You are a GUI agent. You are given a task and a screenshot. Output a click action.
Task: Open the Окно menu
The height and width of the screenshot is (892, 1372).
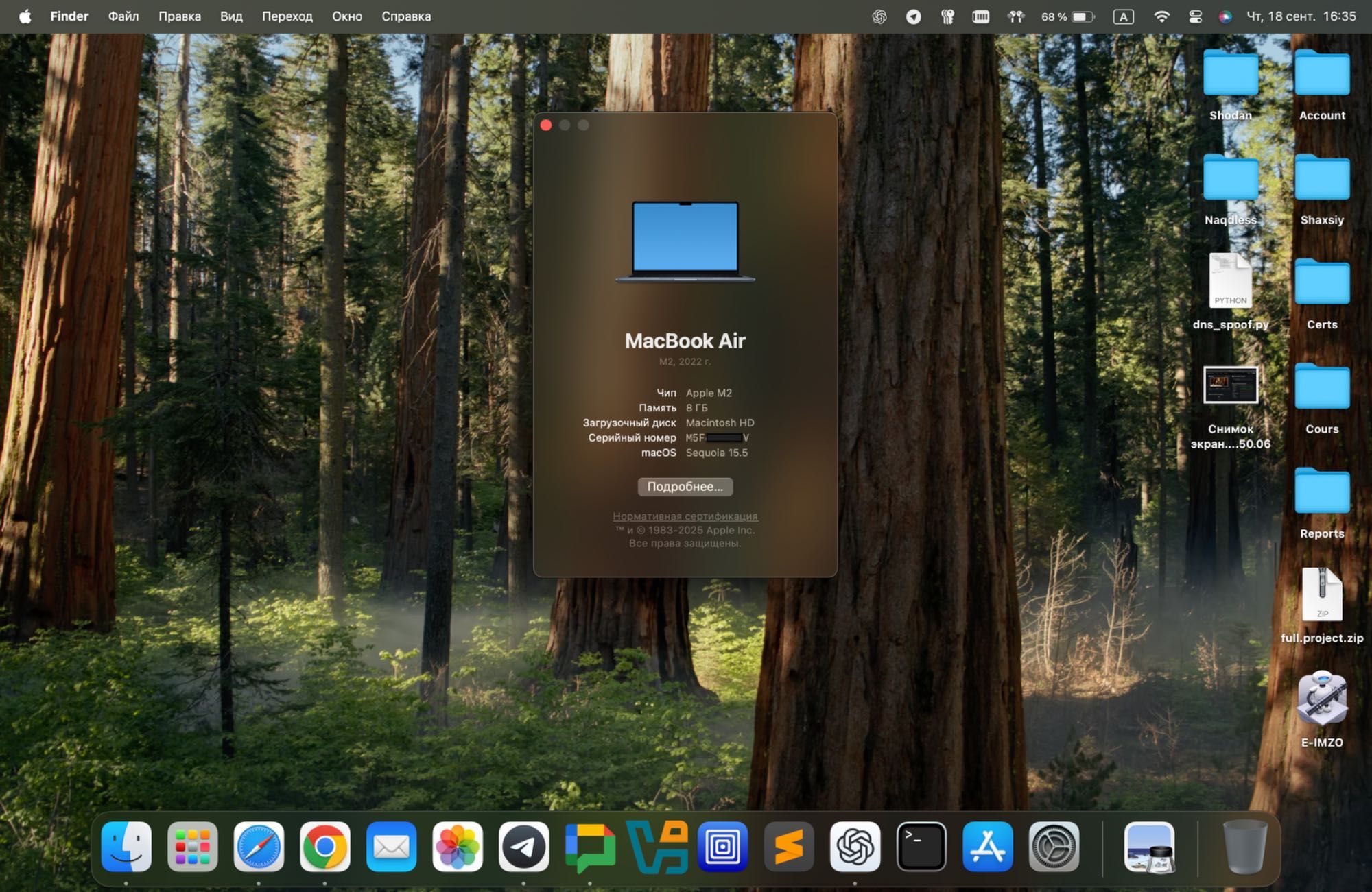tap(347, 16)
